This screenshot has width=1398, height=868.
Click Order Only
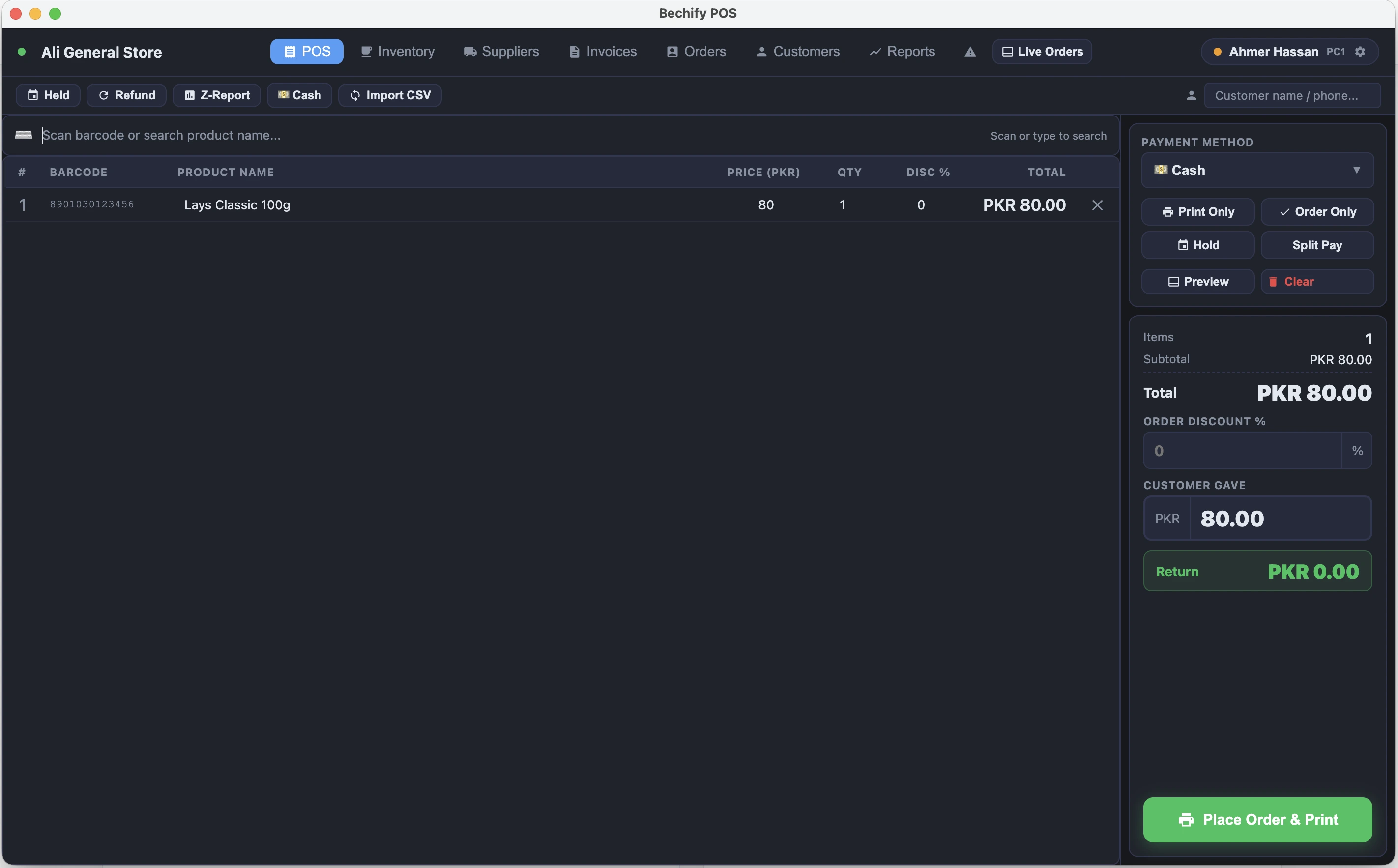coord(1317,212)
